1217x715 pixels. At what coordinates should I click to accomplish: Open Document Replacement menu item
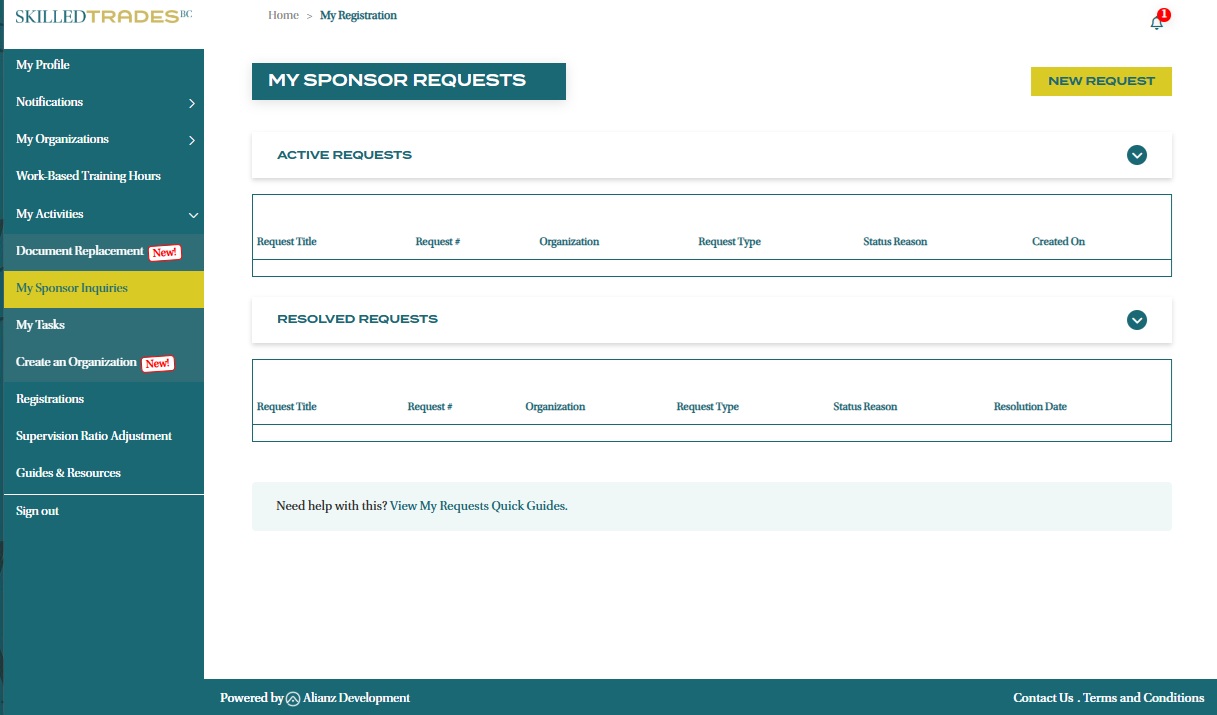coord(80,251)
